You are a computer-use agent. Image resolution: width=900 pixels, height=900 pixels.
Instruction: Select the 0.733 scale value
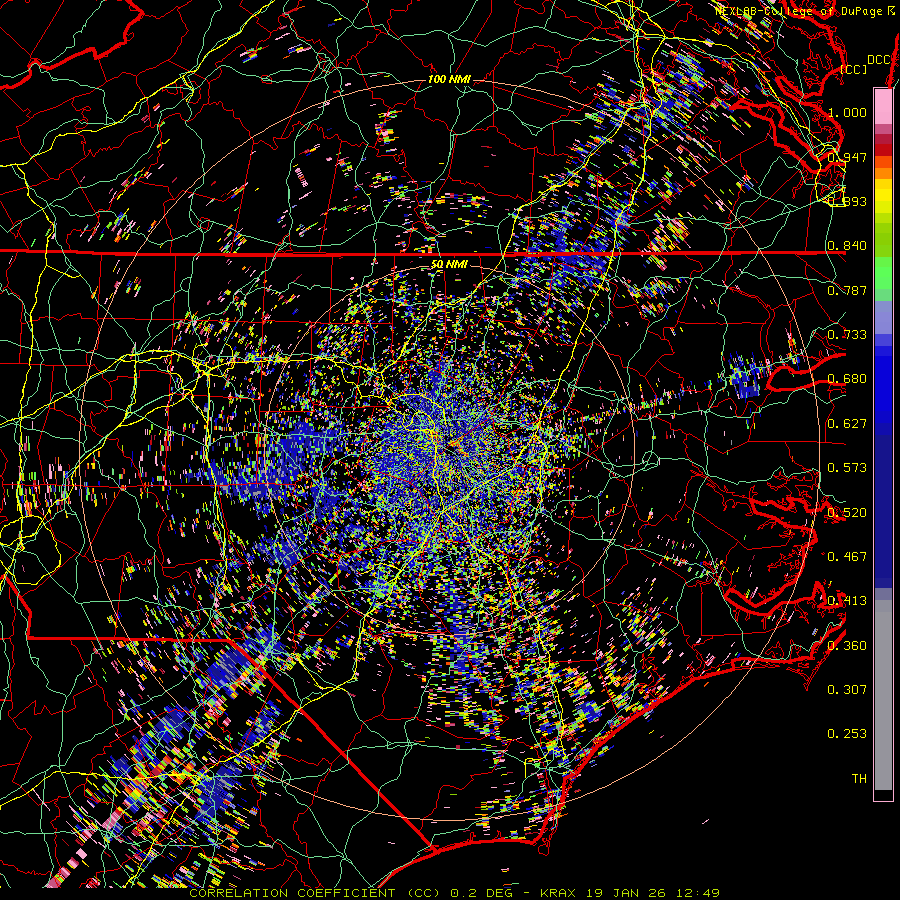click(847, 335)
